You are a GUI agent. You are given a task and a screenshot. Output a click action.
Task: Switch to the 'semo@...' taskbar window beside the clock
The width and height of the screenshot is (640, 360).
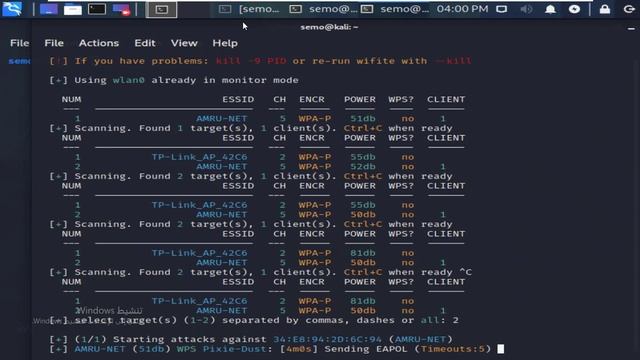[395, 9]
